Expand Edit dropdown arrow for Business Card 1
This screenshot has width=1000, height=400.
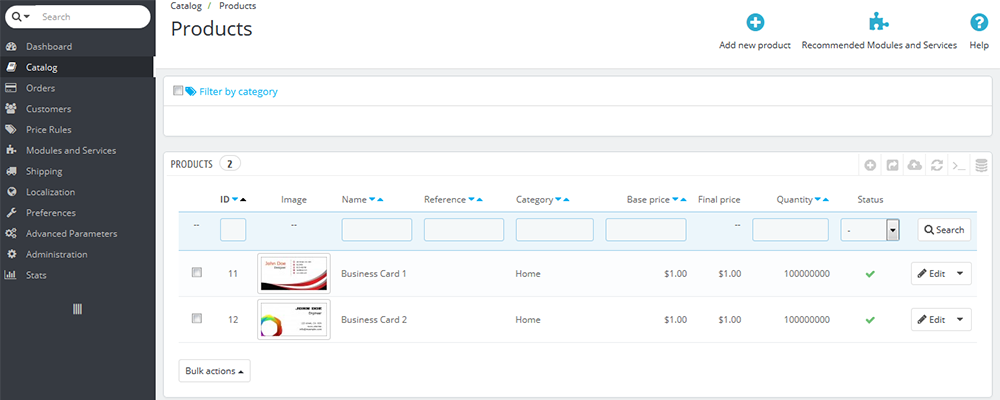[960, 274]
